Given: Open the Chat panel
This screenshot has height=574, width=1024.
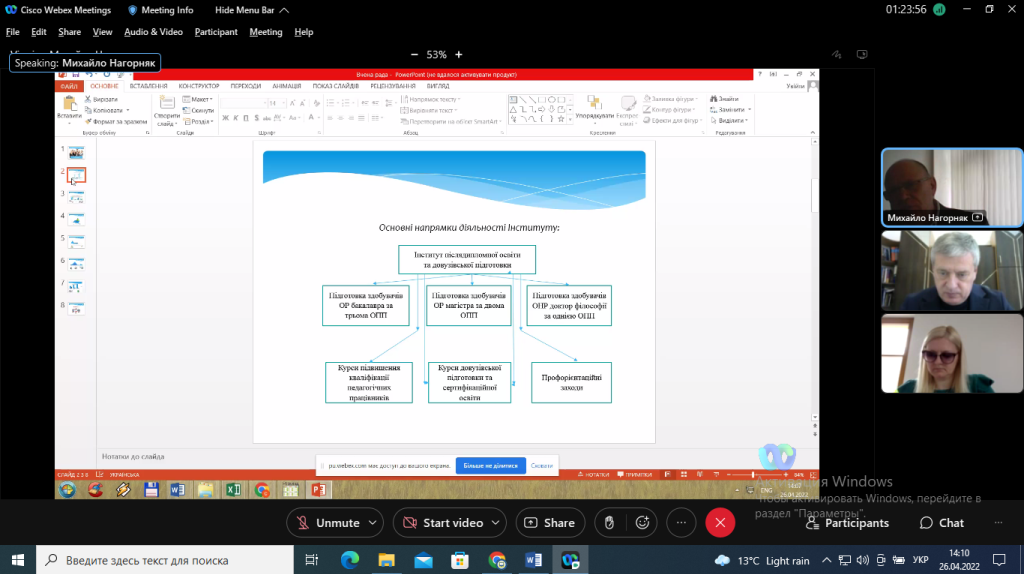Looking at the screenshot, I should (941, 522).
